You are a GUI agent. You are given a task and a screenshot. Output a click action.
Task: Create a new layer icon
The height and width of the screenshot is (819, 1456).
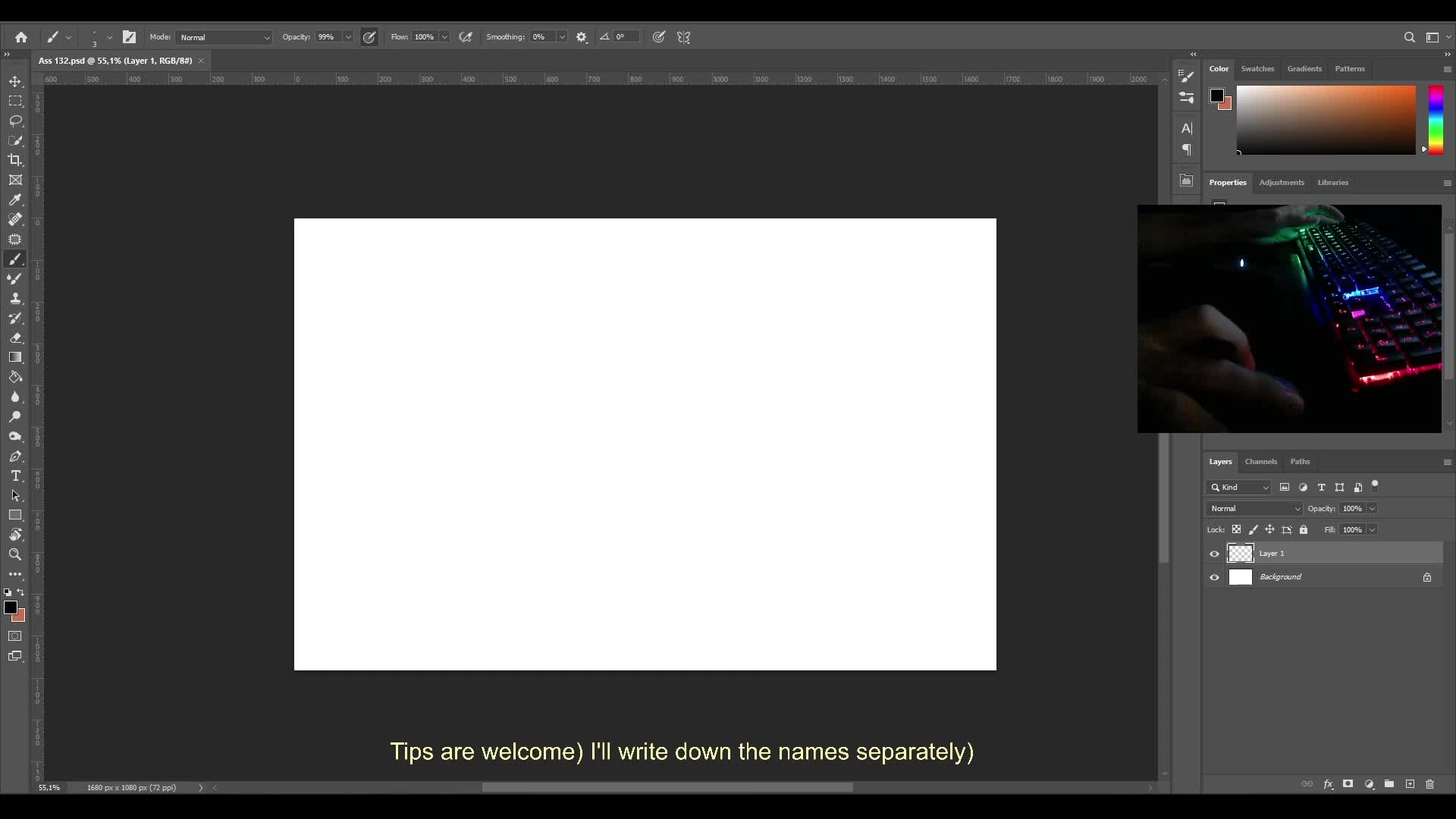(x=1410, y=784)
